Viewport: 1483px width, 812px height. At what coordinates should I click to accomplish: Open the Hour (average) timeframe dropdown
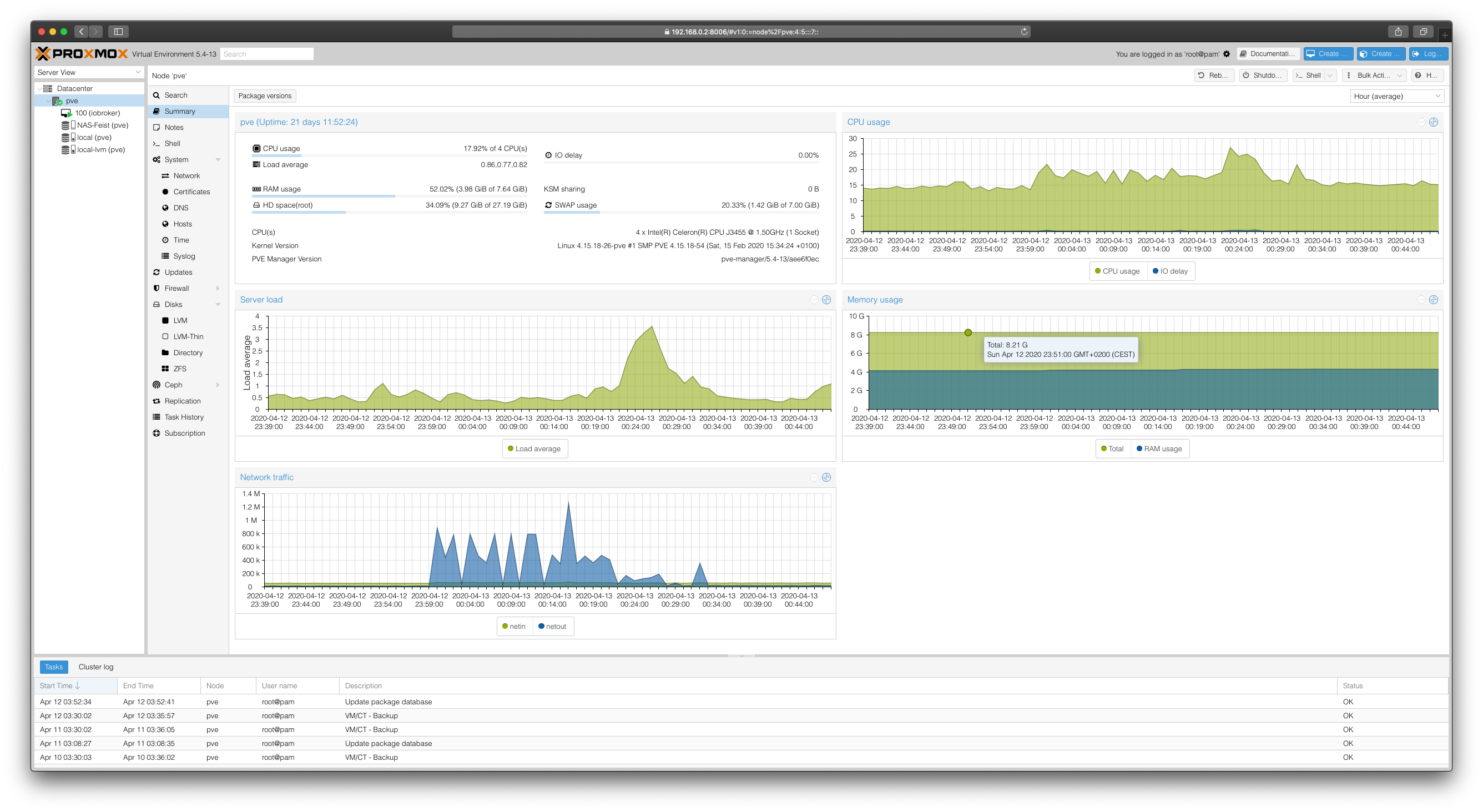(x=1396, y=96)
